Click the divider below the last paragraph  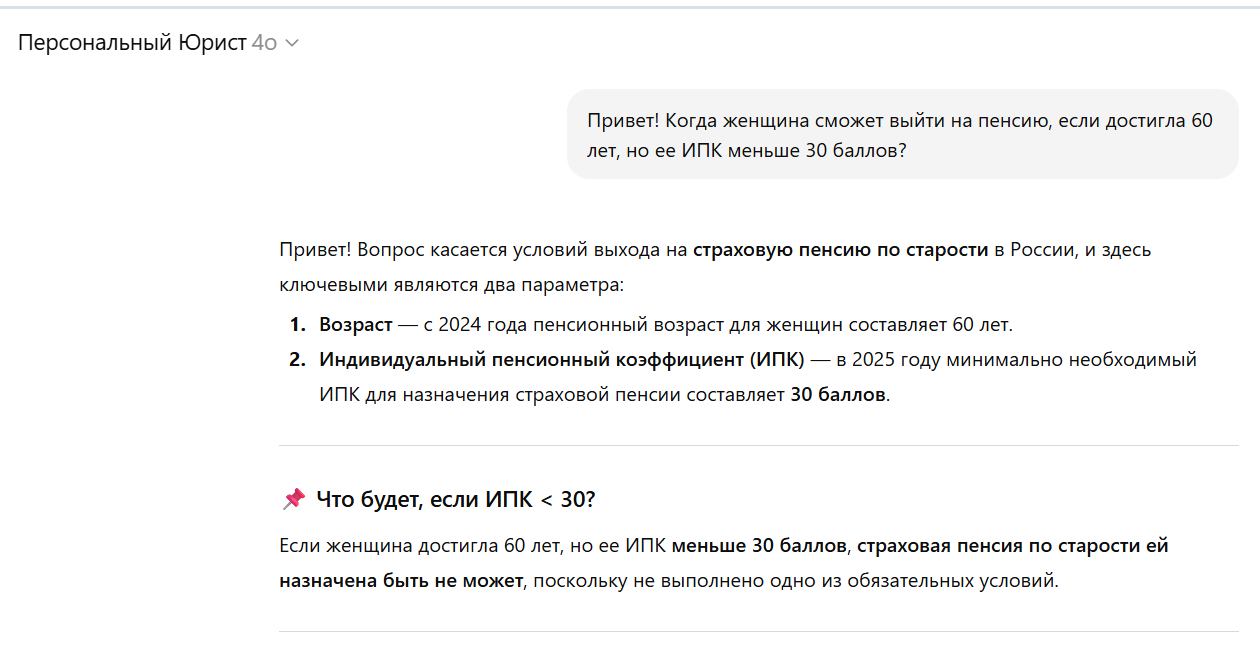(758, 631)
